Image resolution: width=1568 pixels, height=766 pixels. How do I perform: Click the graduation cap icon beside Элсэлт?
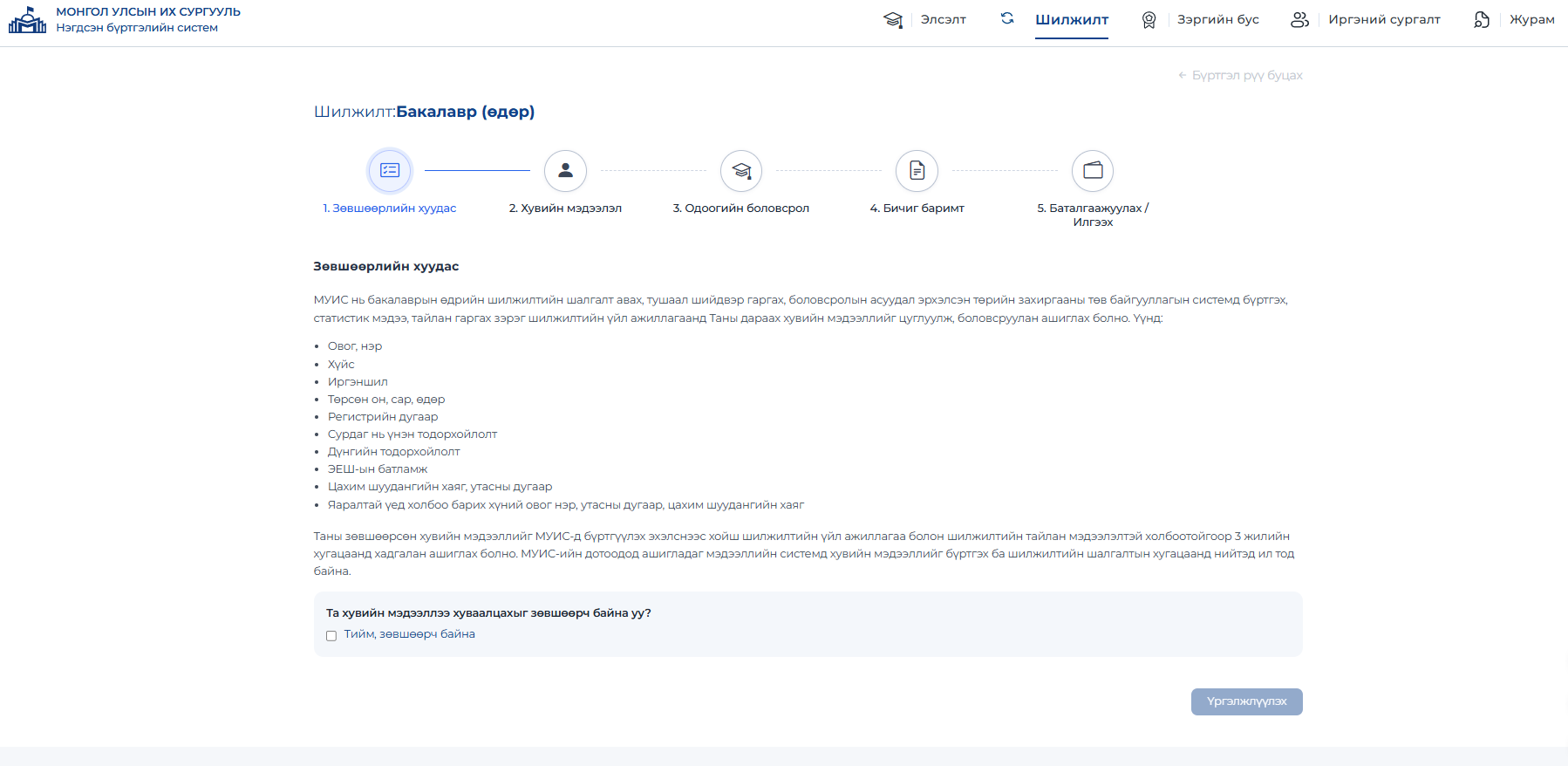(x=893, y=20)
